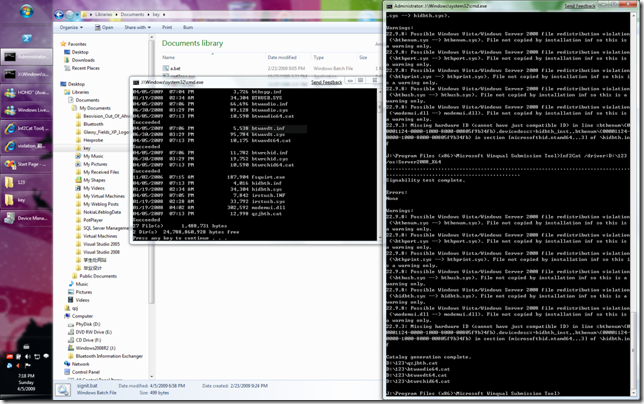This screenshot has width=644, height=404.
Task: Click Send Feedback in Administrator cmd window
Action: [580, 6]
